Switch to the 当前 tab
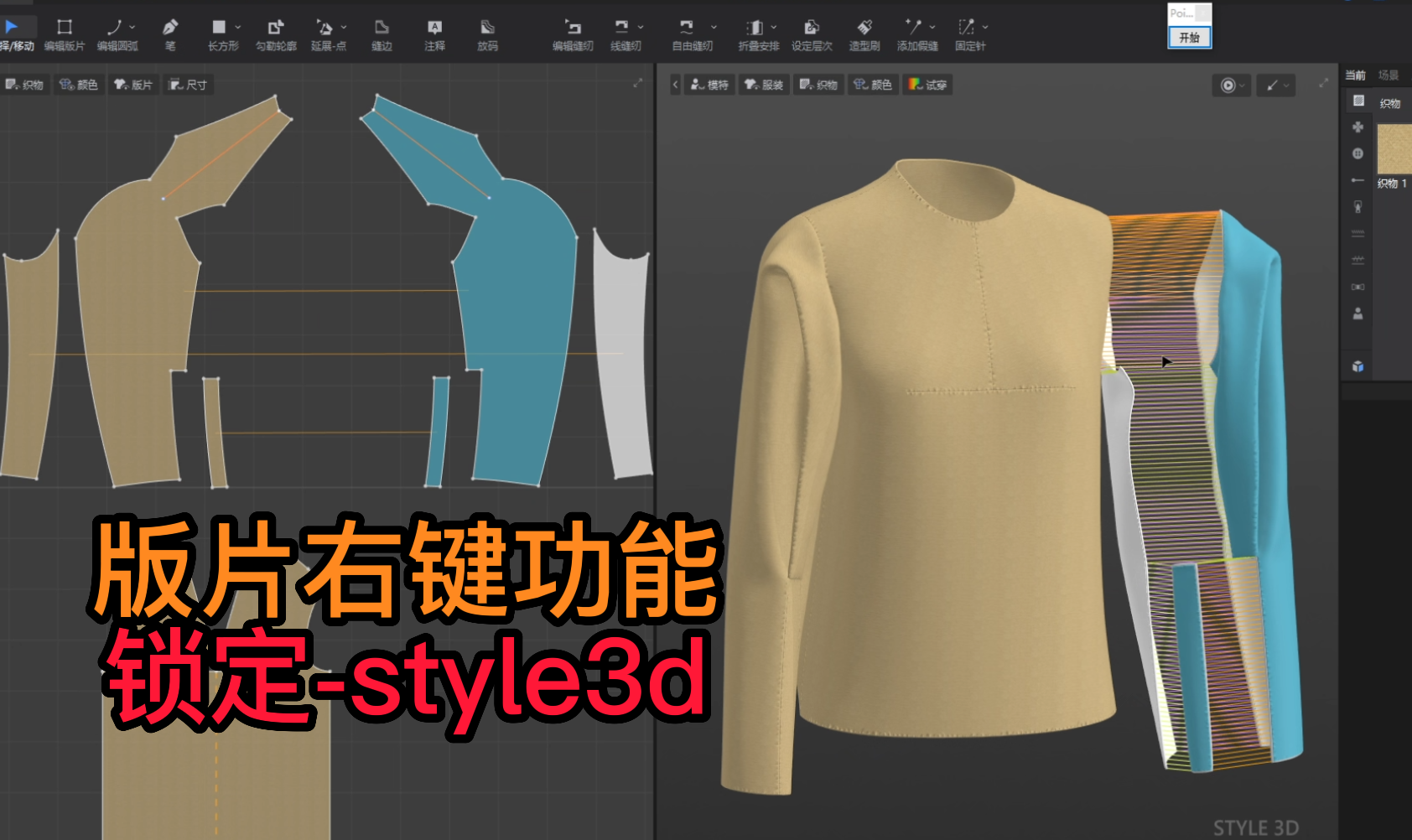The height and width of the screenshot is (840, 1412). tap(1356, 75)
